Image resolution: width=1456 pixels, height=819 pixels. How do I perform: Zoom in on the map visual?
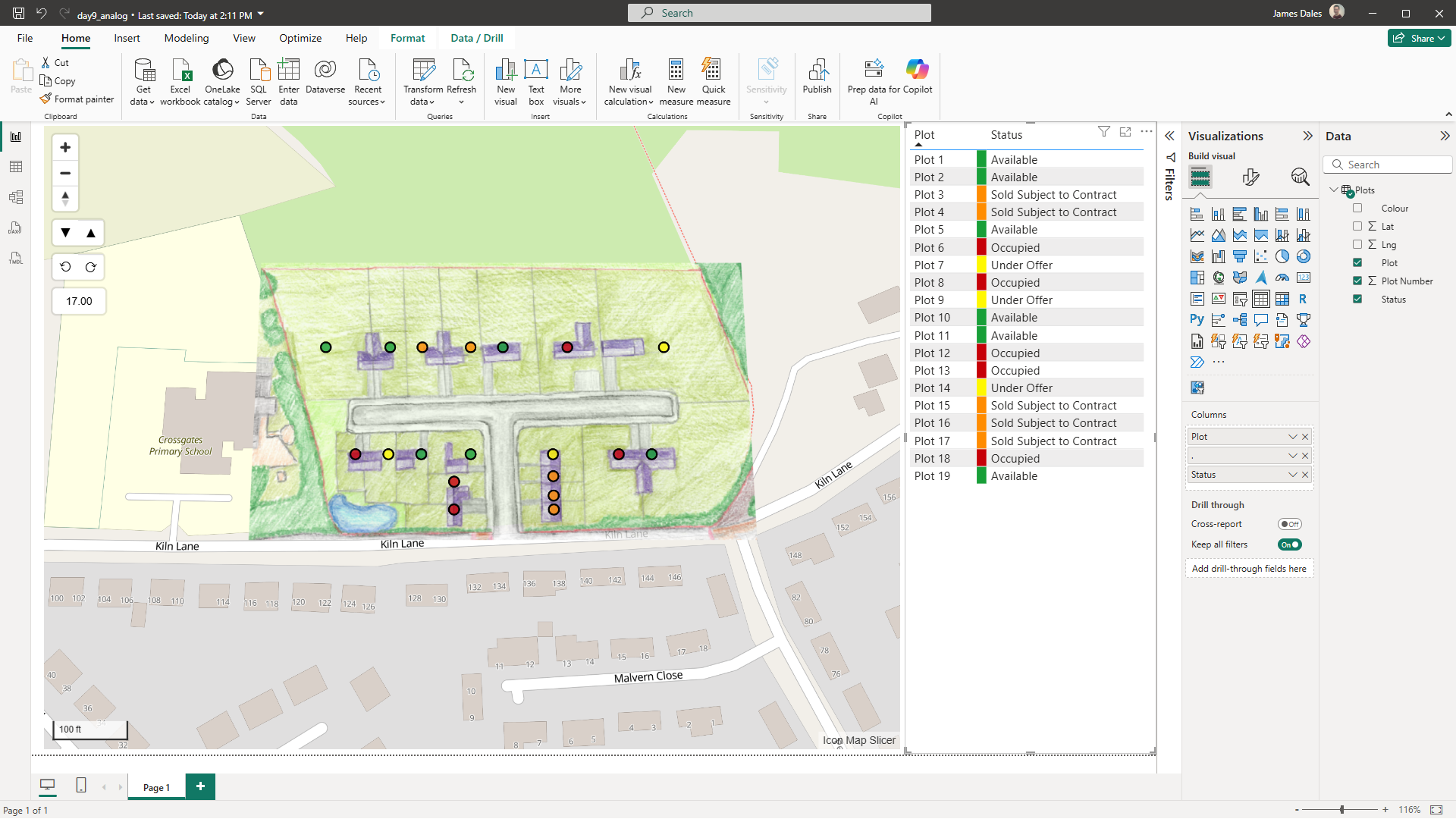(65, 147)
